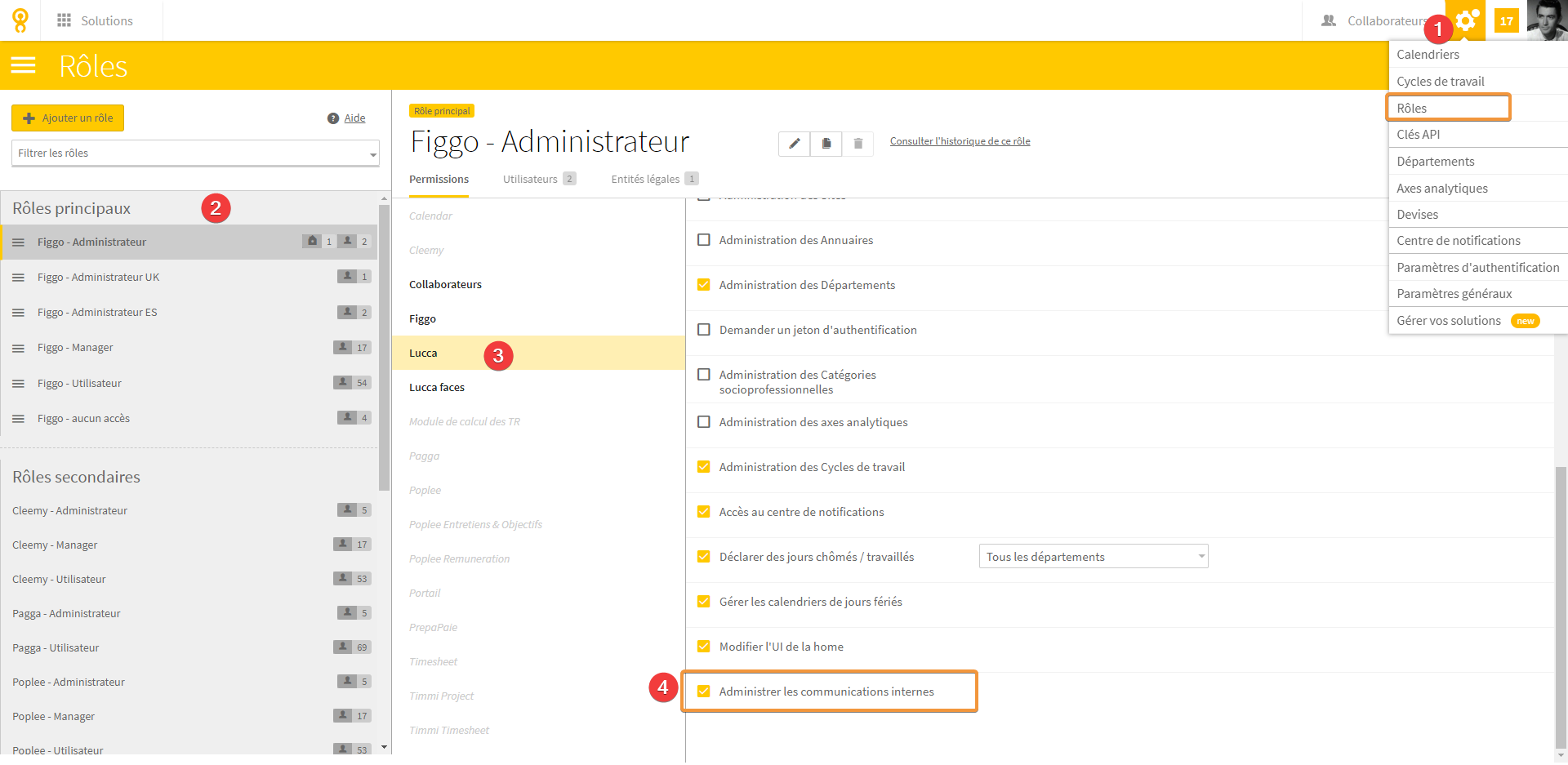Click the duplicate role icon
Screen dimensions: 1568x765
(826, 144)
